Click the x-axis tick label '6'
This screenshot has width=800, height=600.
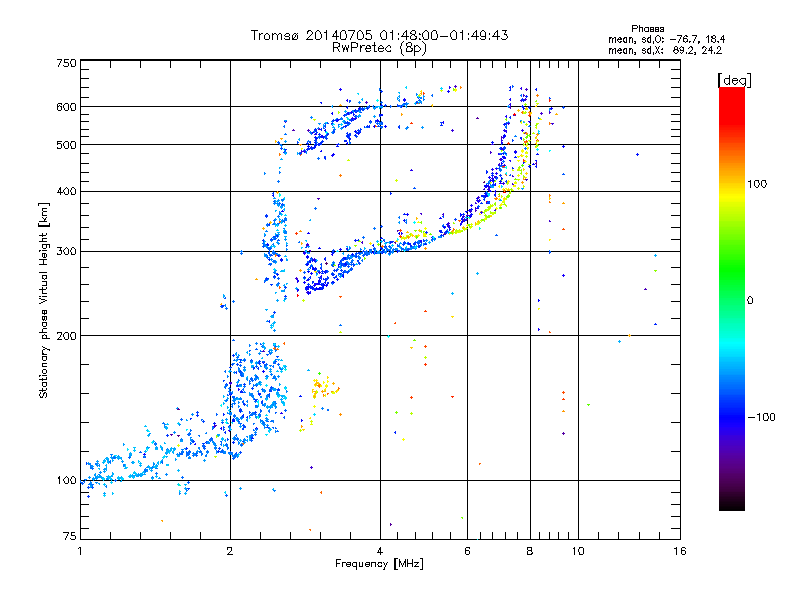467,551
